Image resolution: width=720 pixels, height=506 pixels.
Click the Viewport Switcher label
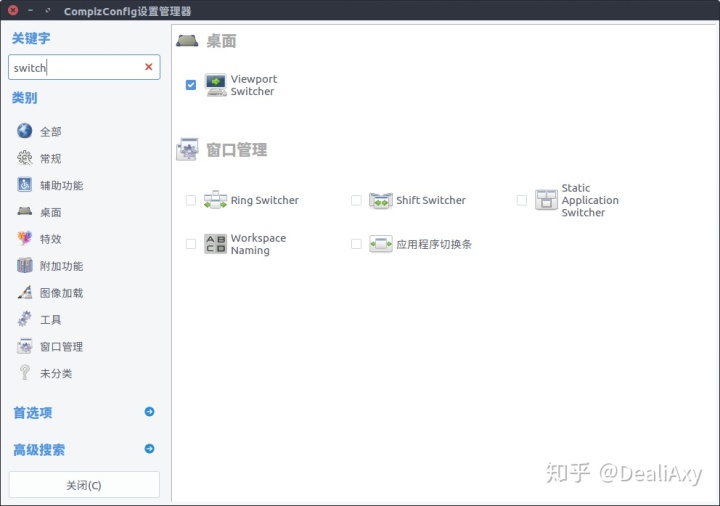(254, 85)
